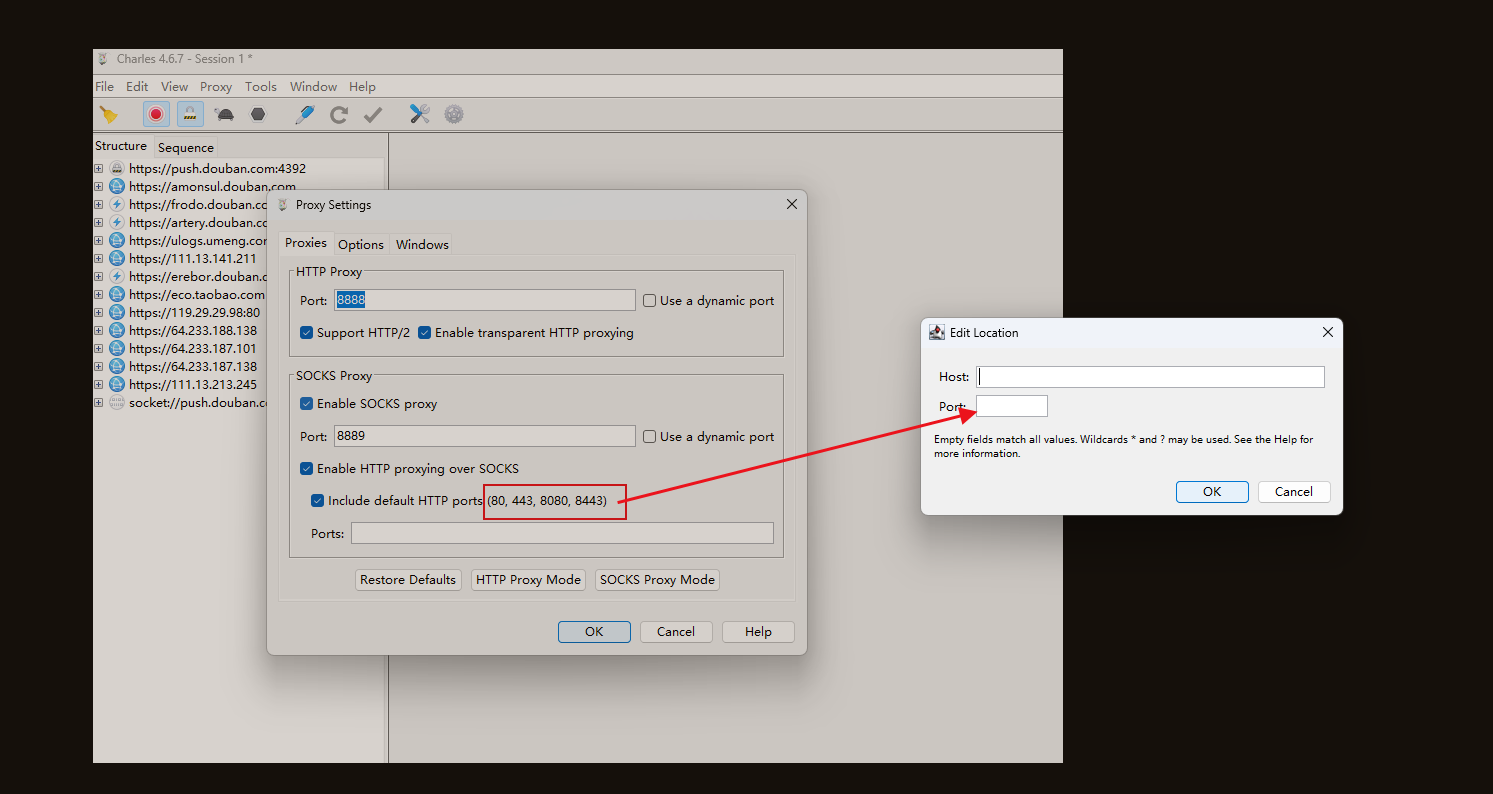The image size is (1493, 794).
Task: Expand the 64.233.188.138 tree node
Action: (99, 331)
